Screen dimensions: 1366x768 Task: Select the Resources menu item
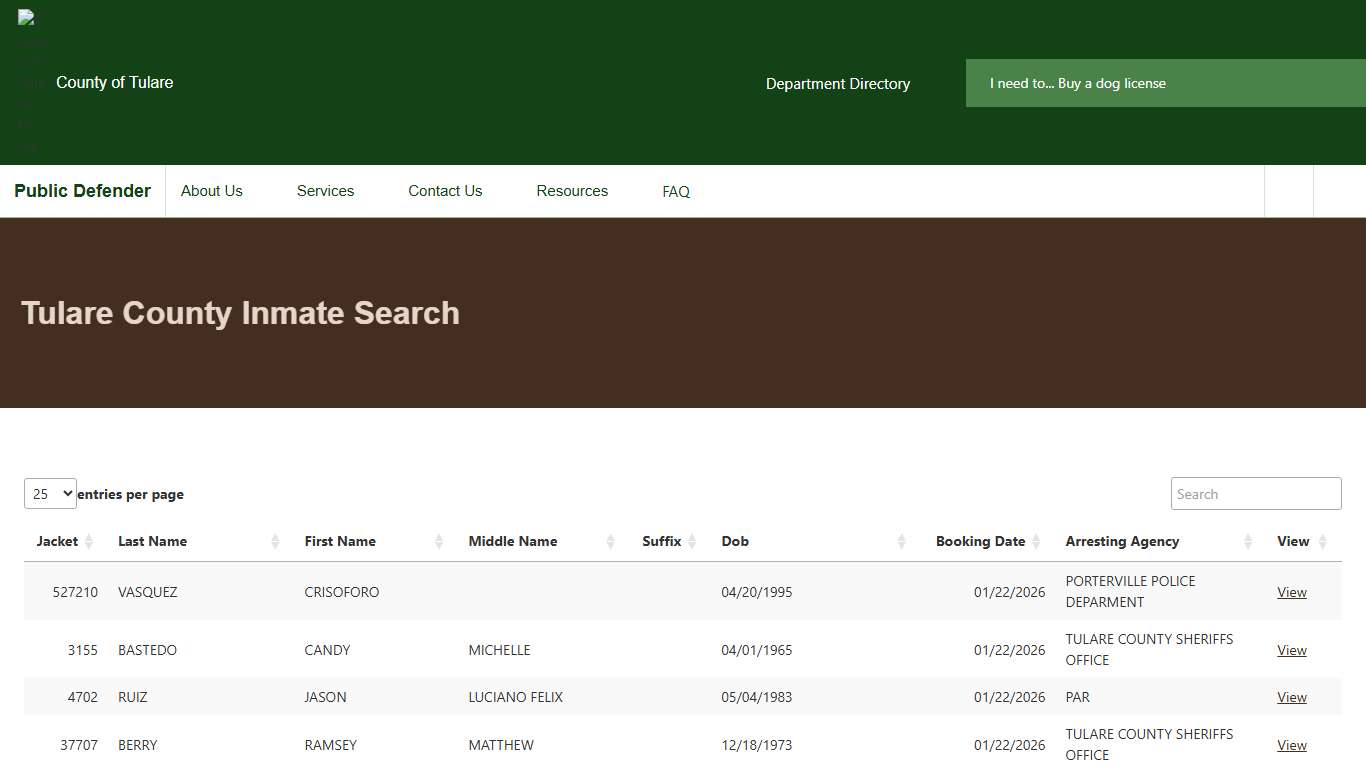pos(571,191)
